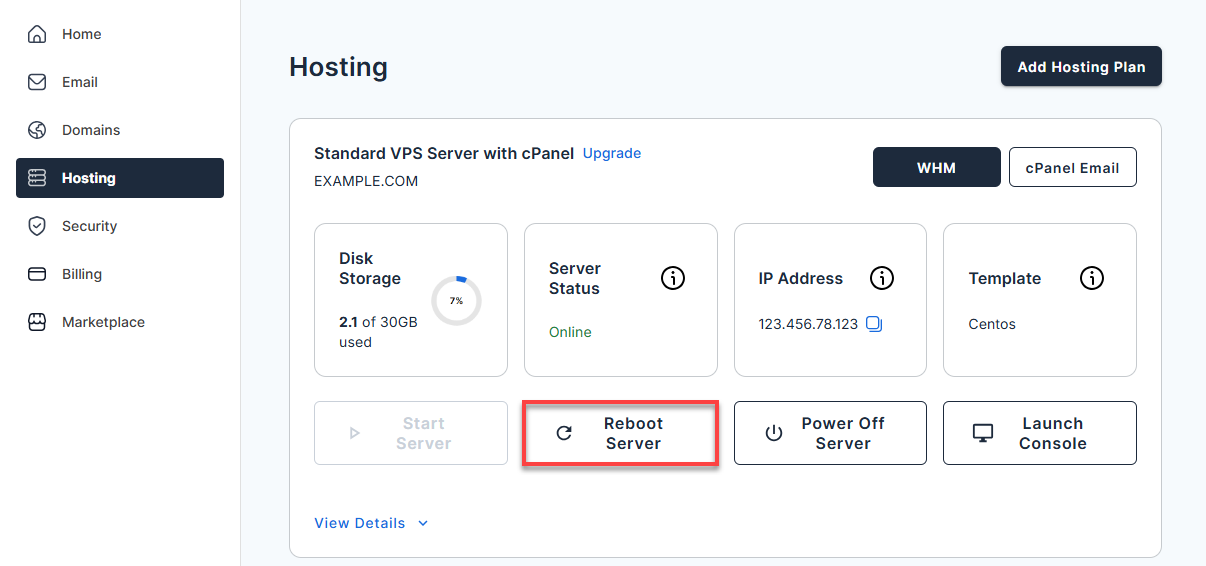Click the play triangle on Start Server
Image resolution: width=1206 pixels, height=566 pixels.
(x=354, y=433)
